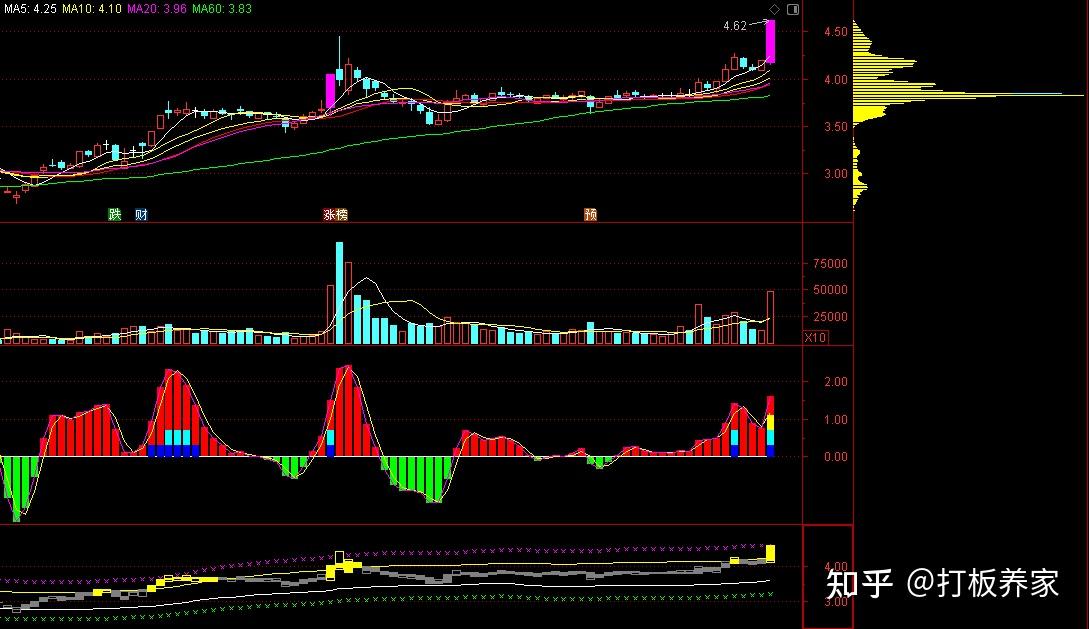Image resolution: width=1089 pixels, height=629 pixels.
Task: Select the MA5: 4.25 indicator label
Action: pos(28,8)
